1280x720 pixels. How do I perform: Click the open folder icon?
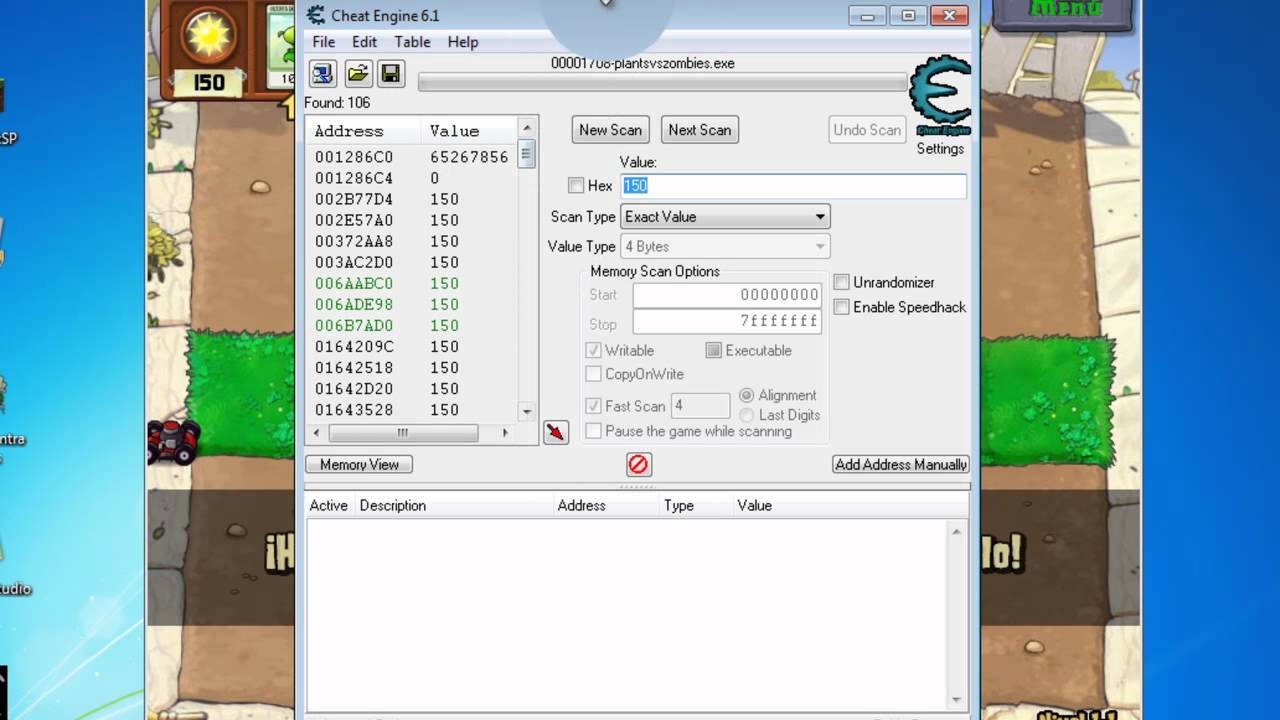357,73
